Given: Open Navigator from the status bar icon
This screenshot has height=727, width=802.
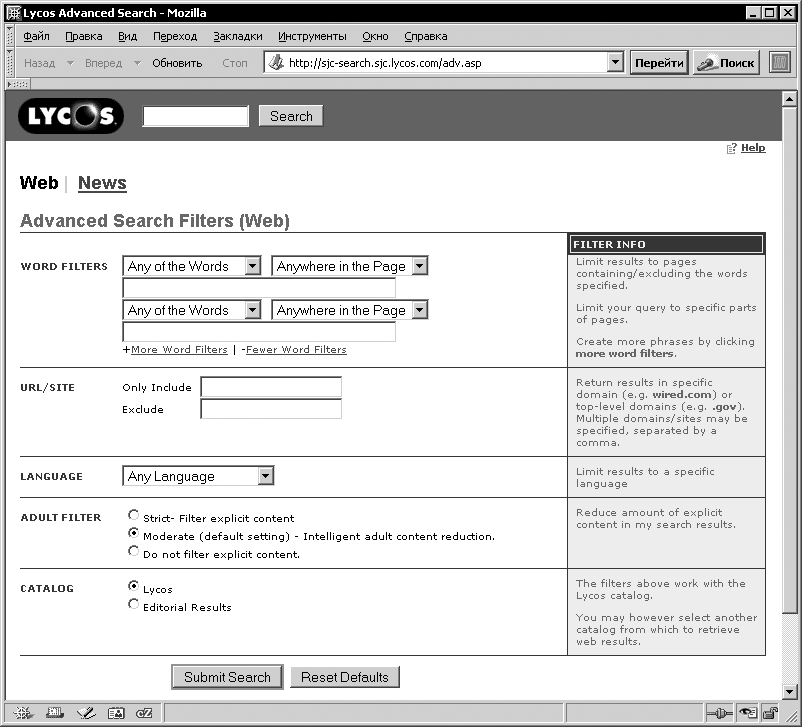Looking at the screenshot, I should click(x=23, y=713).
